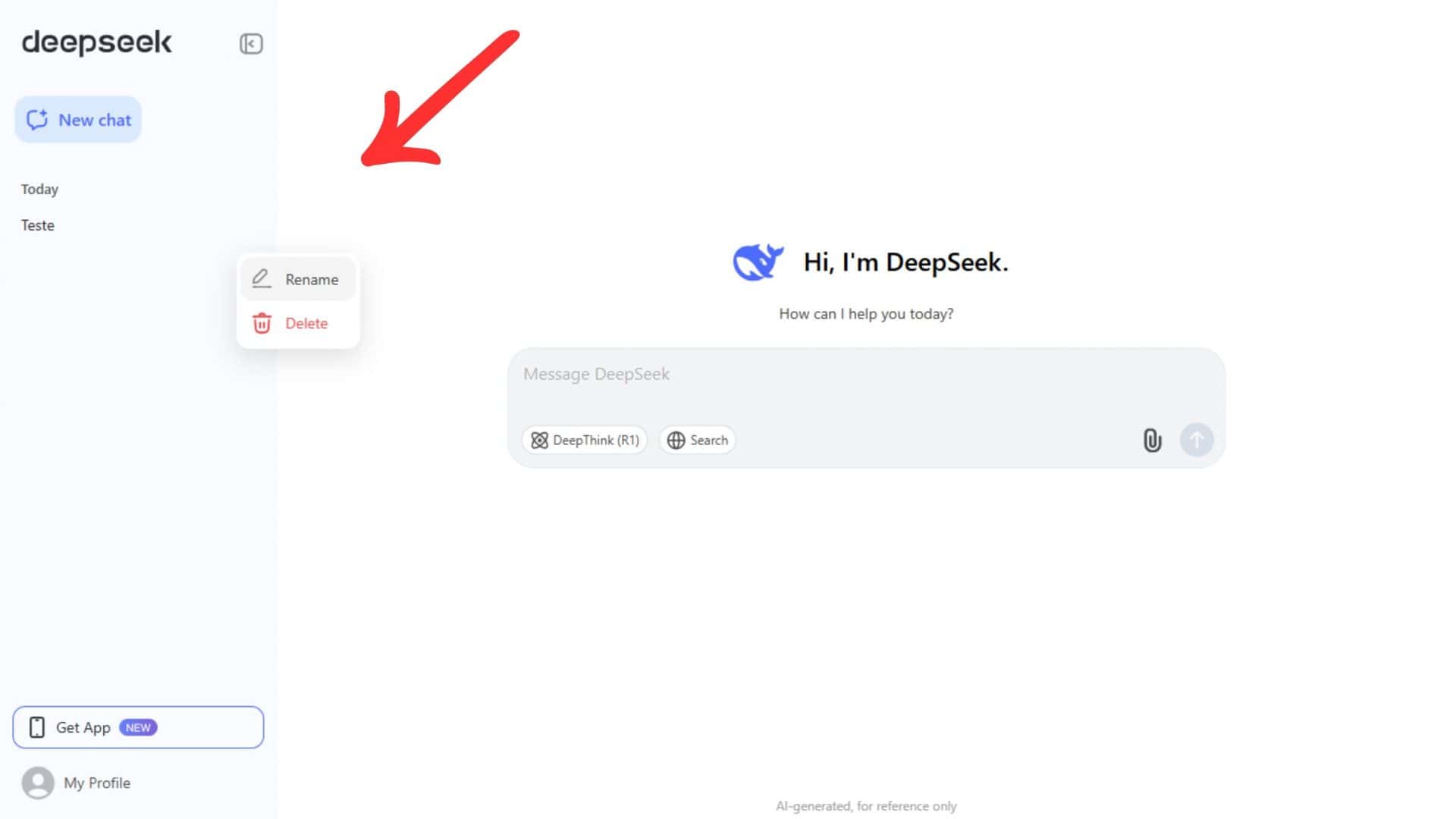Open the chat history under Today
The image size is (1456, 819).
tap(39, 189)
